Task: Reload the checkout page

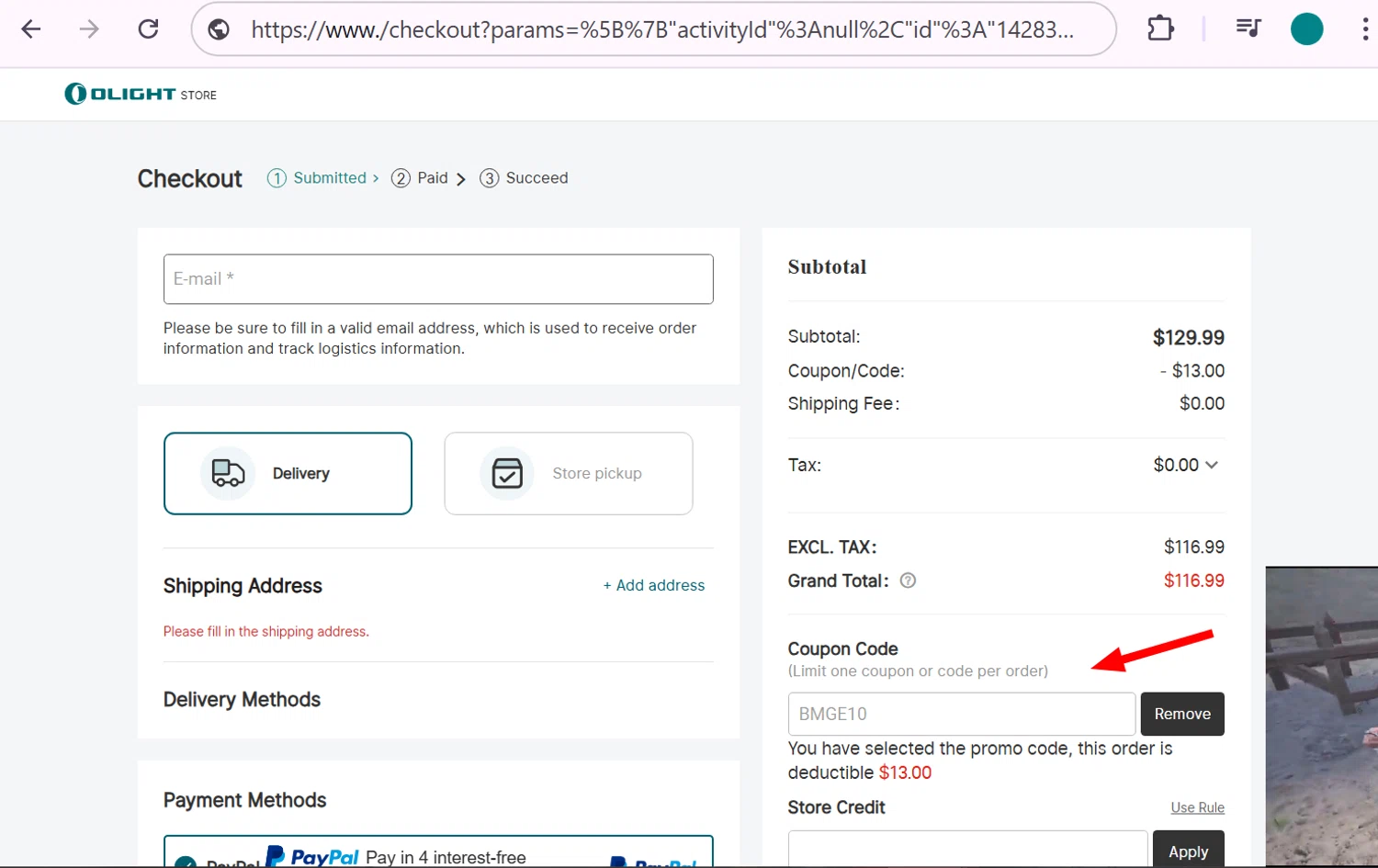Action: 148,29
